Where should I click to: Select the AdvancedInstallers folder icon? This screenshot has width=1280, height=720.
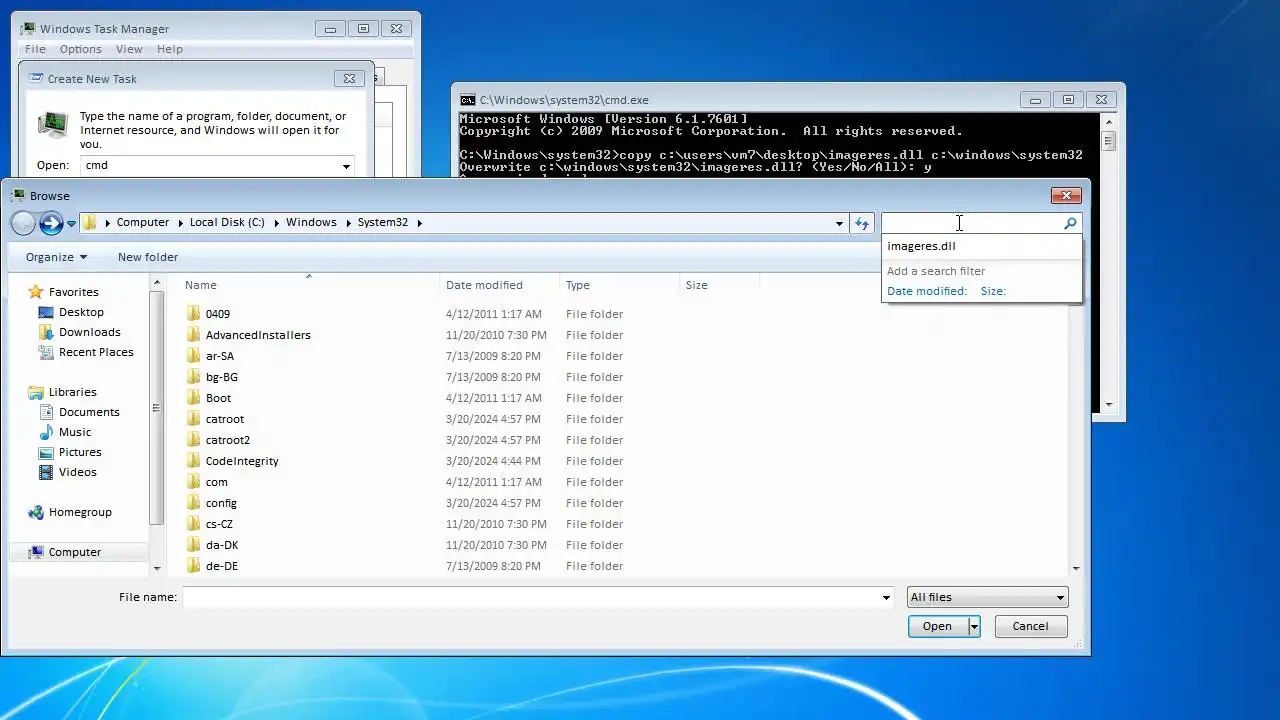[x=194, y=335]
